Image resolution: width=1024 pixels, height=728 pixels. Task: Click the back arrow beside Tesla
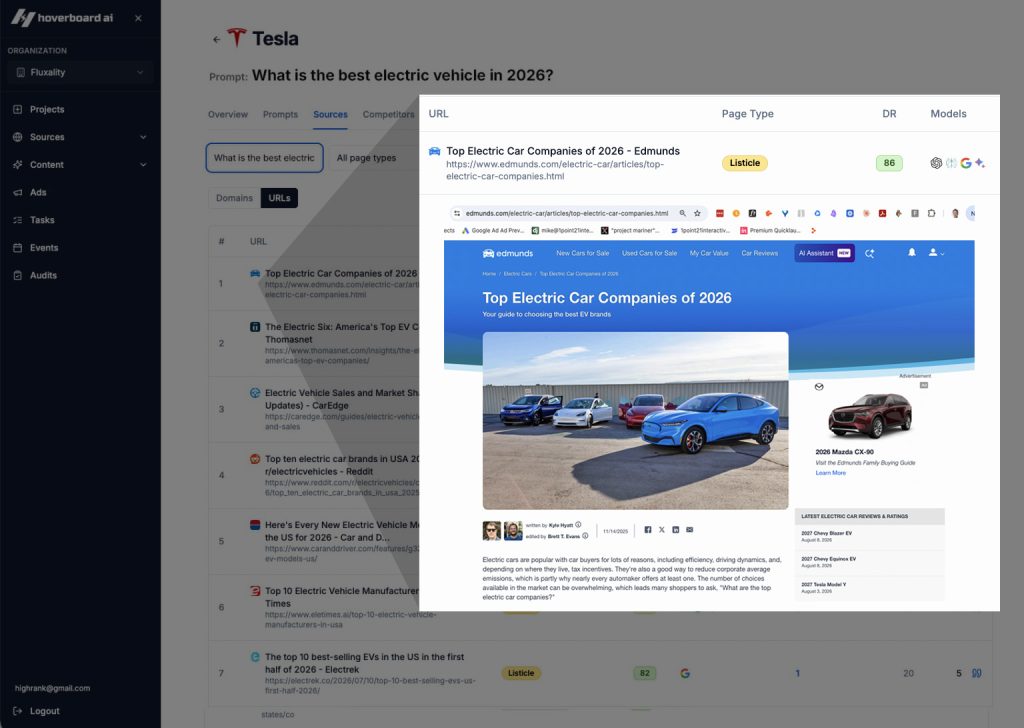click(x=216, y=39)
